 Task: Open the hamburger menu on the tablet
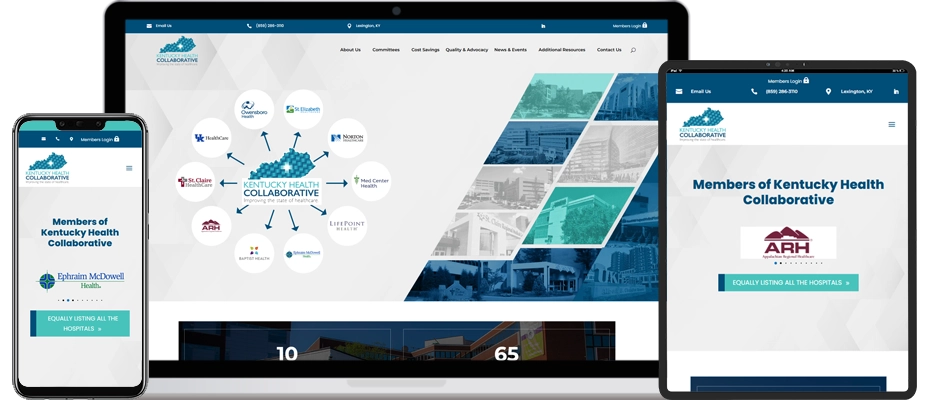[x=892, y=124]
